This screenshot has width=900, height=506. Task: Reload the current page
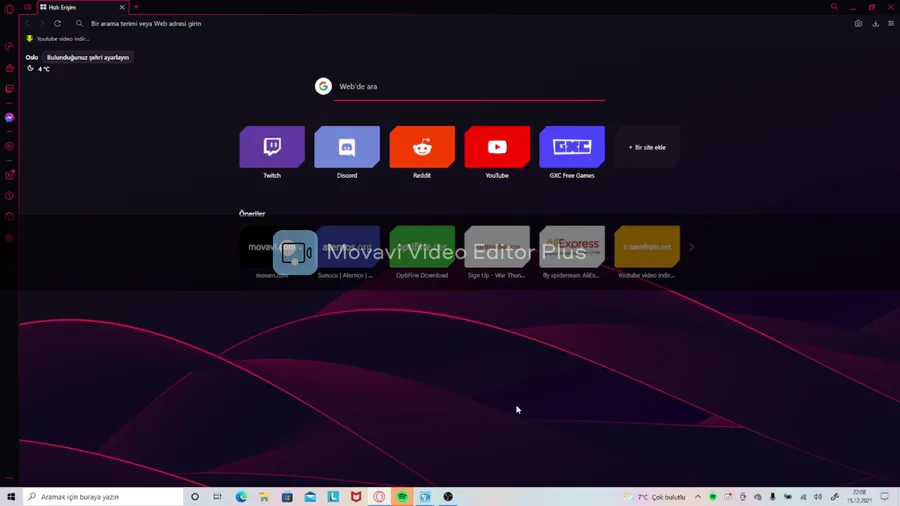pos(57,24)
